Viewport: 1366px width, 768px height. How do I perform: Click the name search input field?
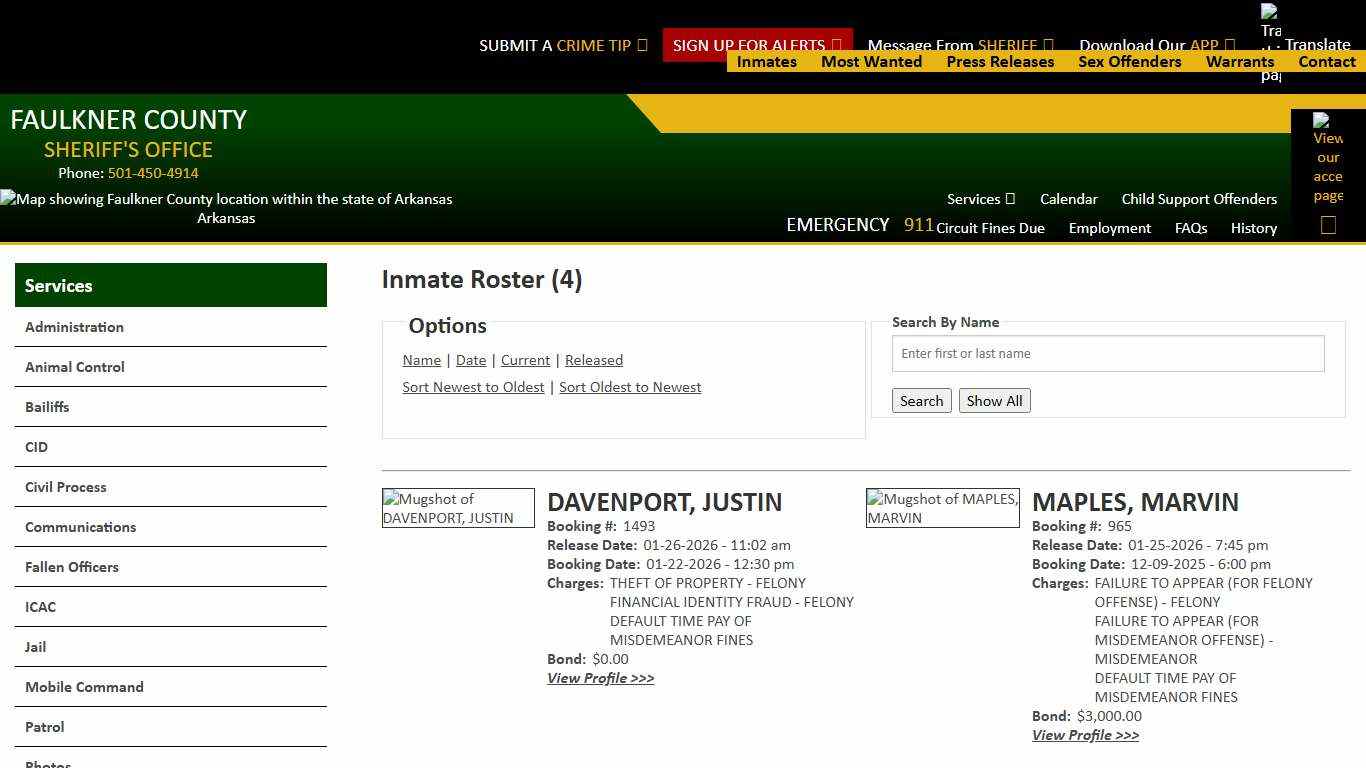[1107, 353]
